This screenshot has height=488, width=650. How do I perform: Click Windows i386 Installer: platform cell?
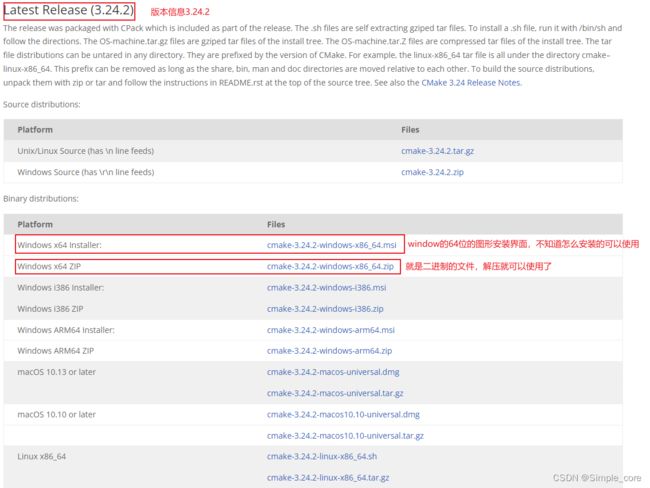[x=61, y=287]
